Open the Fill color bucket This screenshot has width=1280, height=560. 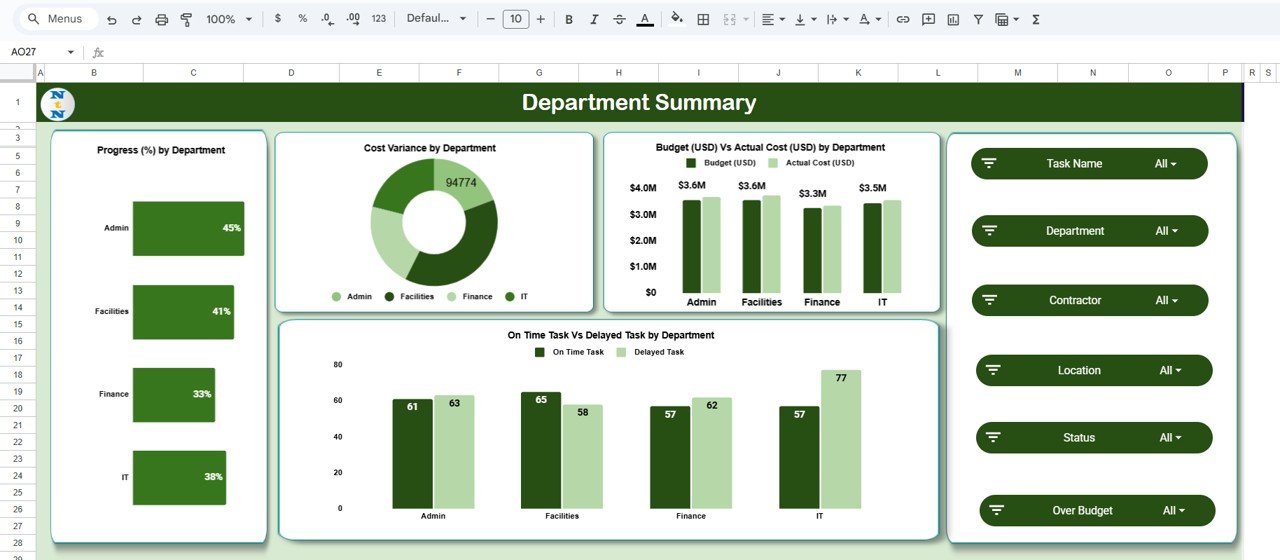point(677,19)
